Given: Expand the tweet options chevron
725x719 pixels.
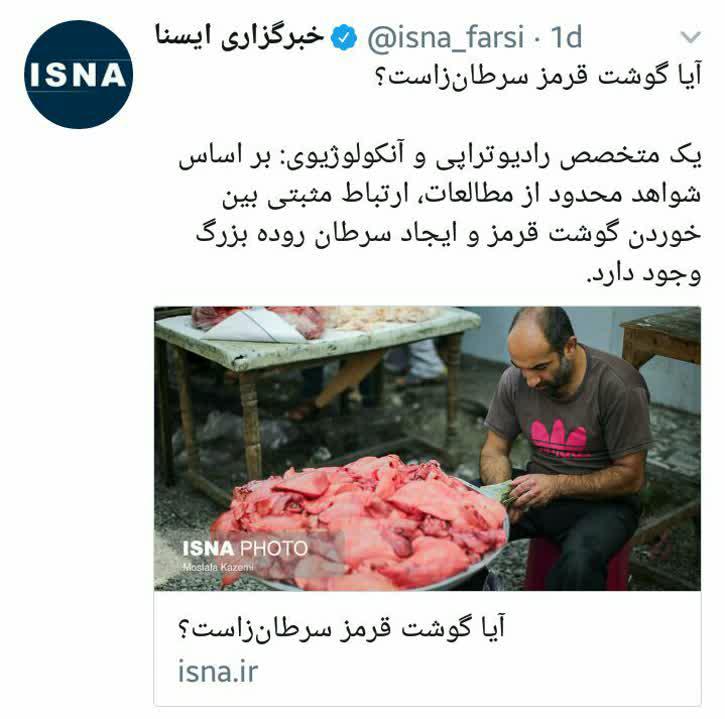Looking at the screenshot, I should pyautogui.click(x=691, y=37).
